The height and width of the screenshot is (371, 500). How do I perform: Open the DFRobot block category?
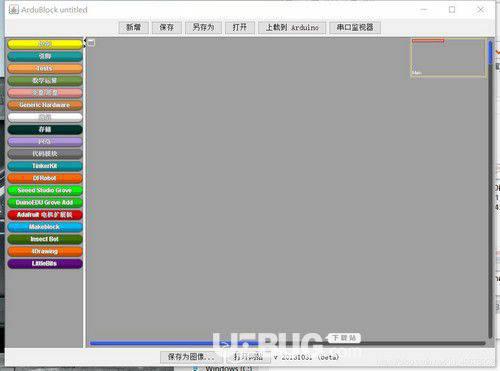pyautogui.click(x=45, y=178)
